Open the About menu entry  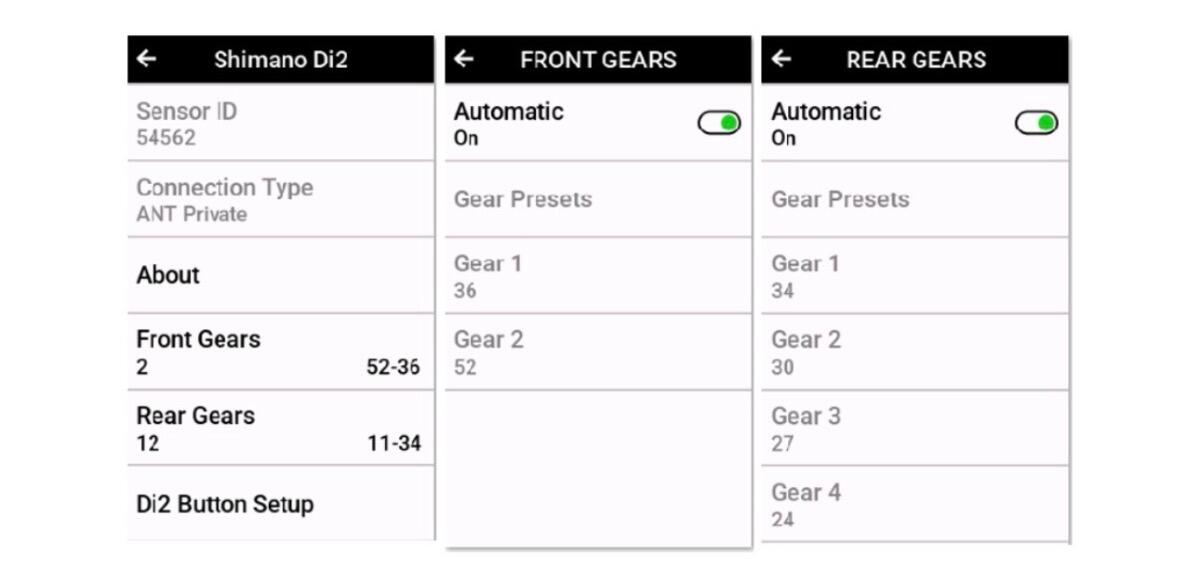click(280, 275)
